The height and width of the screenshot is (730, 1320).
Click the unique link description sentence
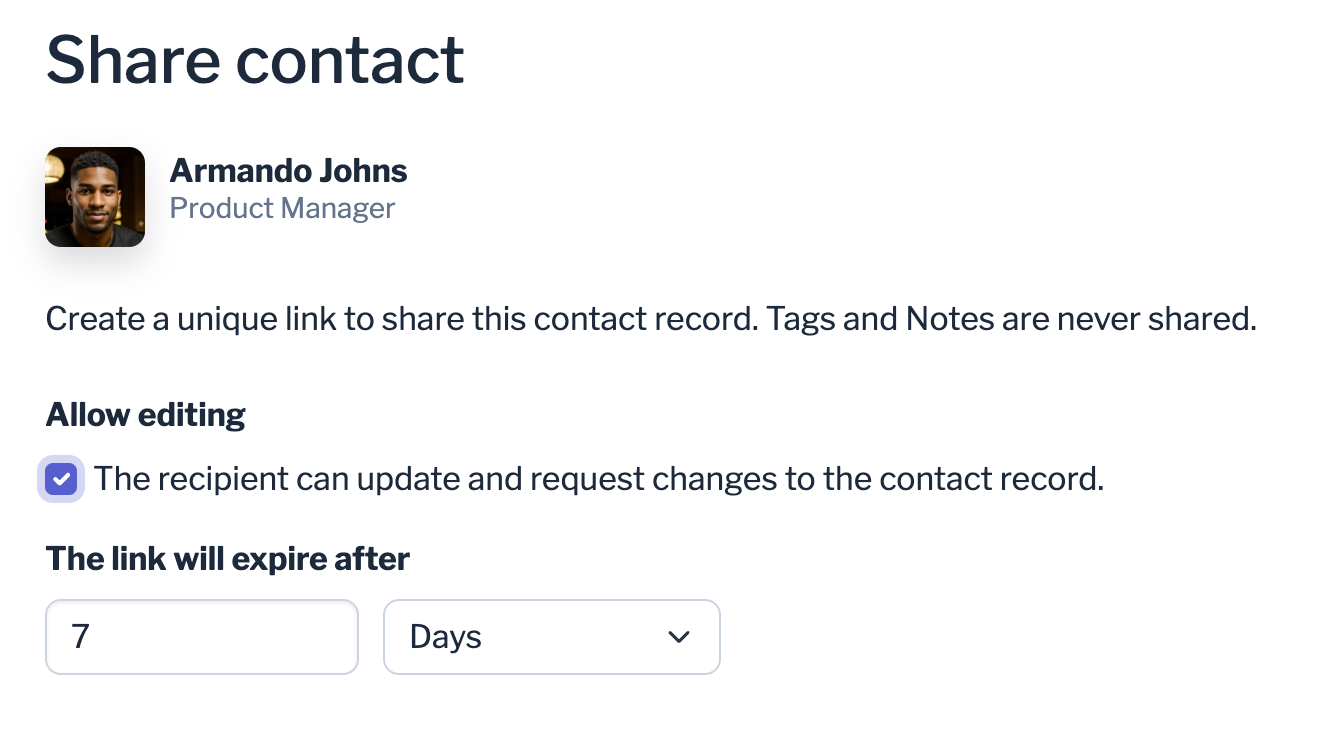(652, 318)
